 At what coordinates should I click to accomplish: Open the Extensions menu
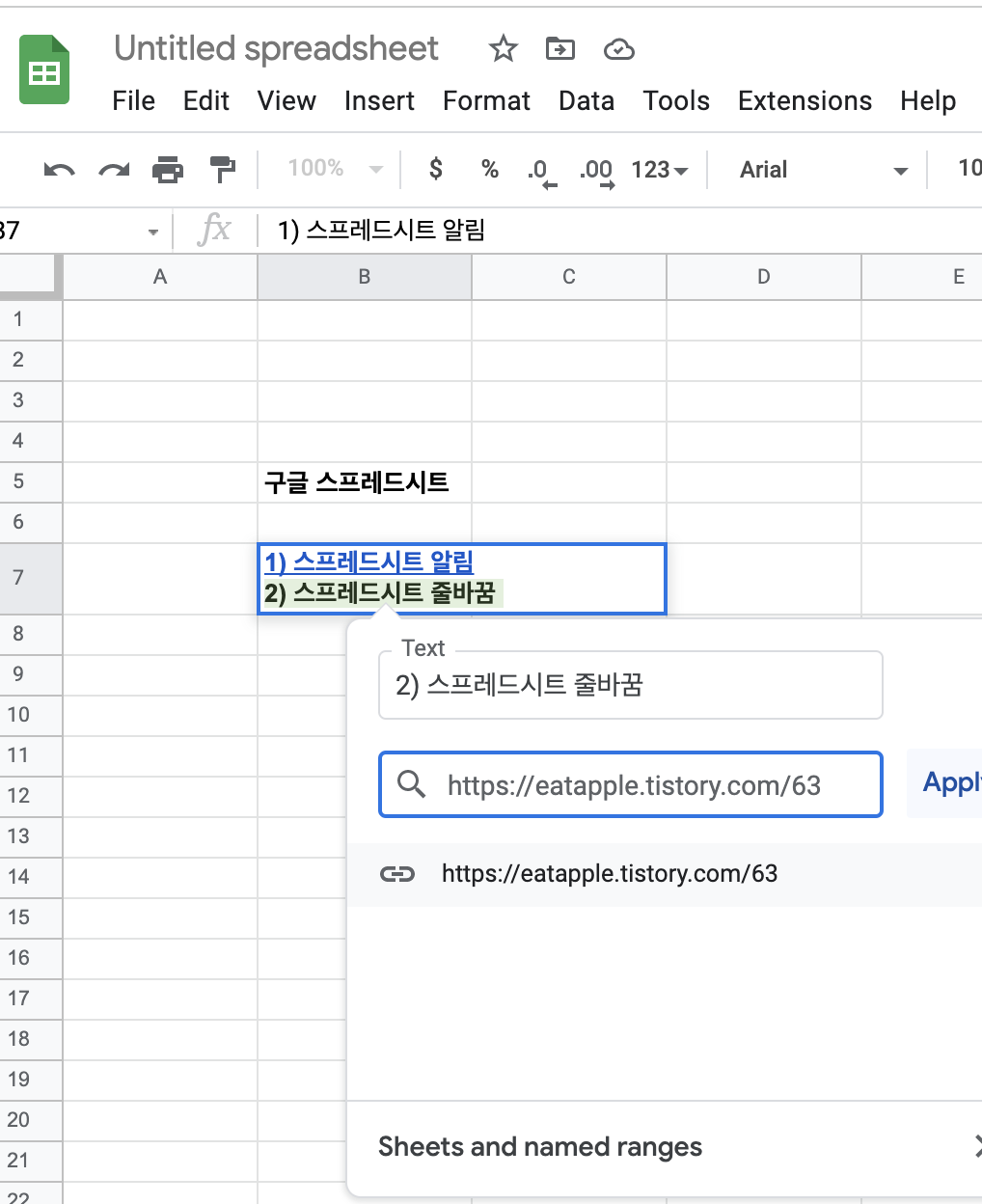click(x=805, y=101)
